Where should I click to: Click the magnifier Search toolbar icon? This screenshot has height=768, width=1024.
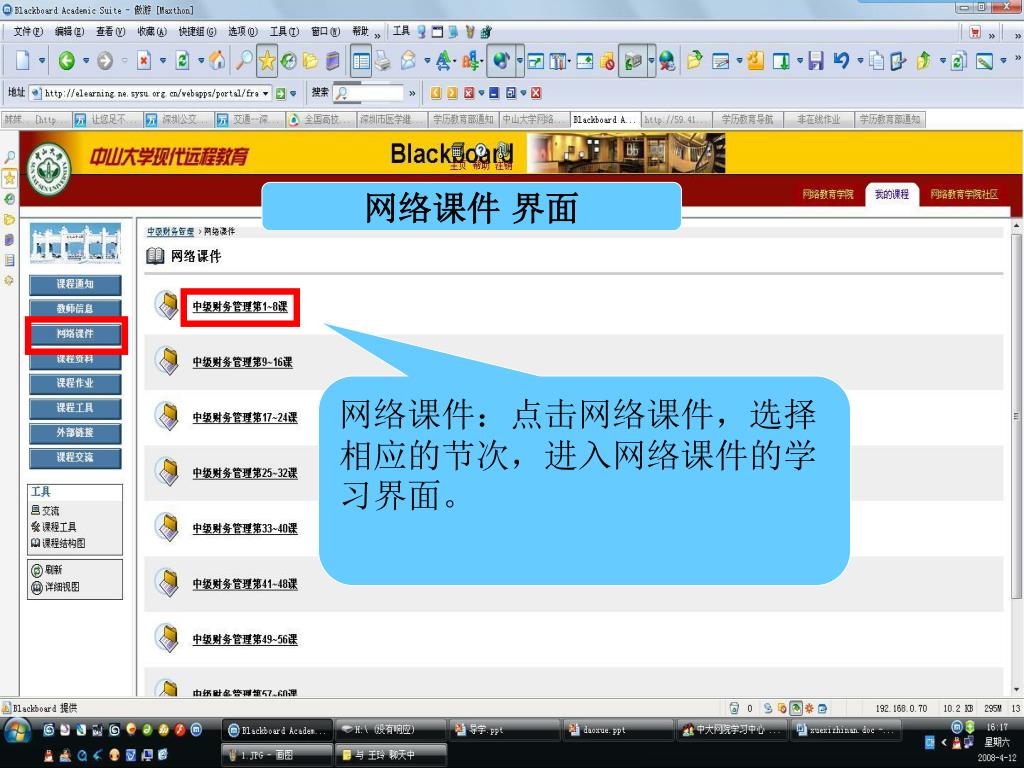(243, 61)
